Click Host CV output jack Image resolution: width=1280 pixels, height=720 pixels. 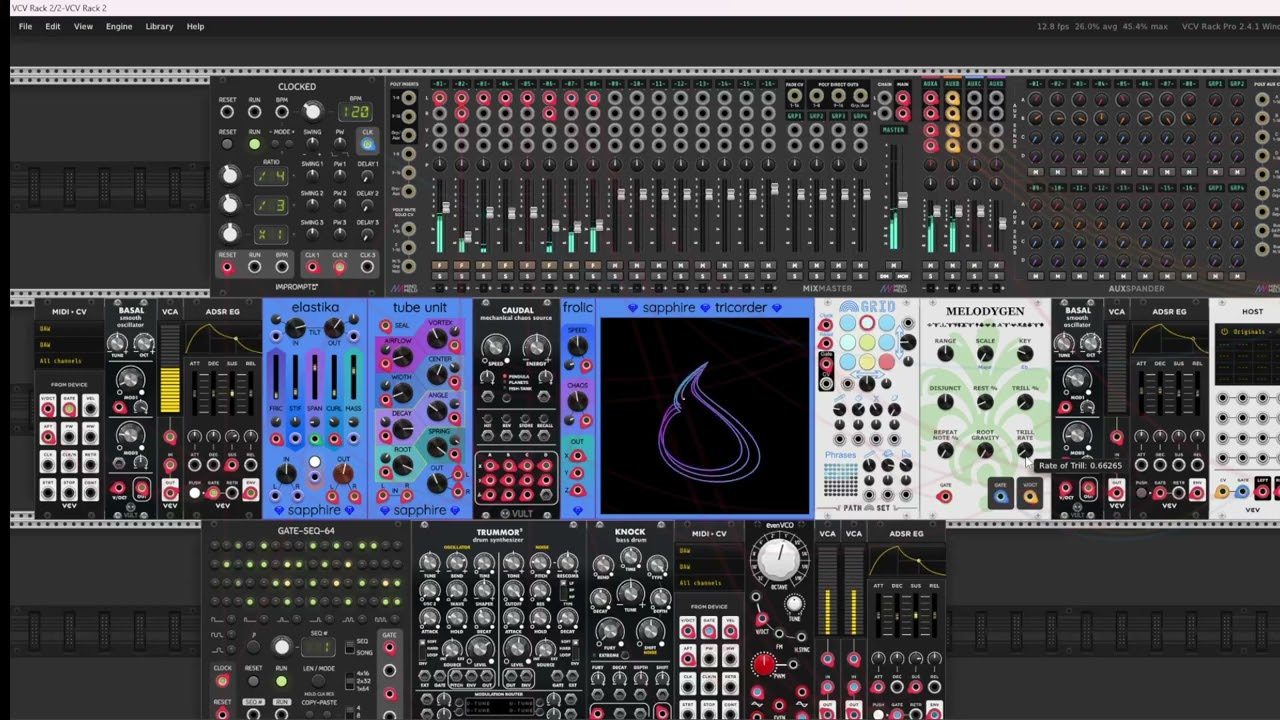pyautogui.click(x=1221, y=492)
